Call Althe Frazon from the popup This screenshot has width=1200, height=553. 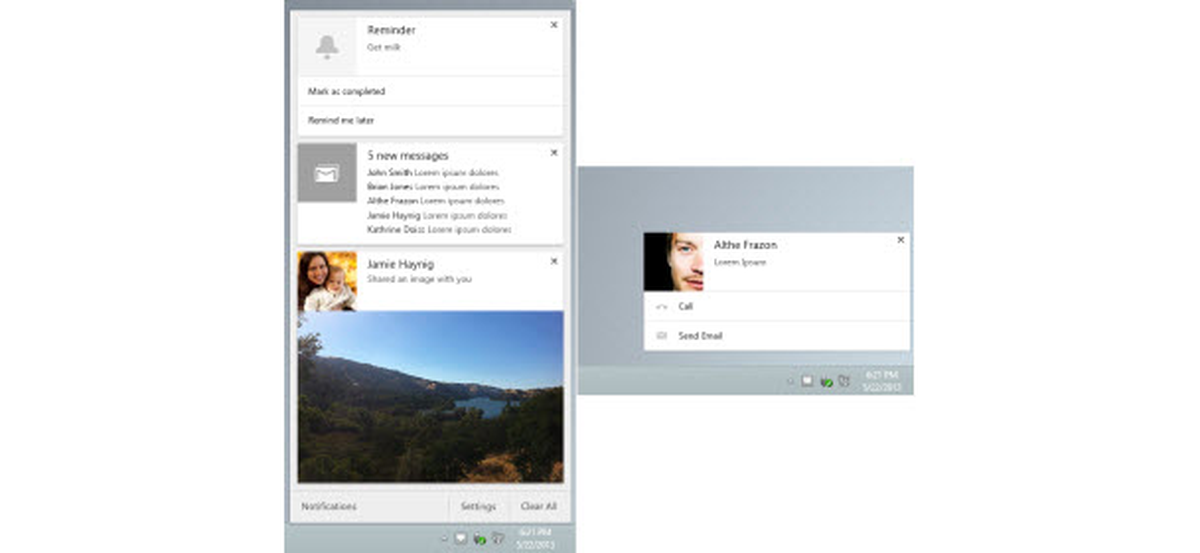click(x=777, y=307)
